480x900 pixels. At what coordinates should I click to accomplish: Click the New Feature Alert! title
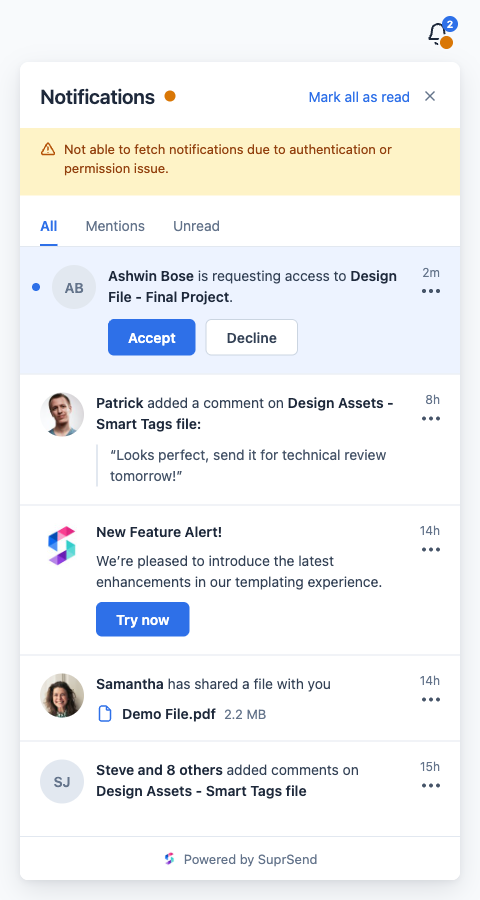coord(159,532)
